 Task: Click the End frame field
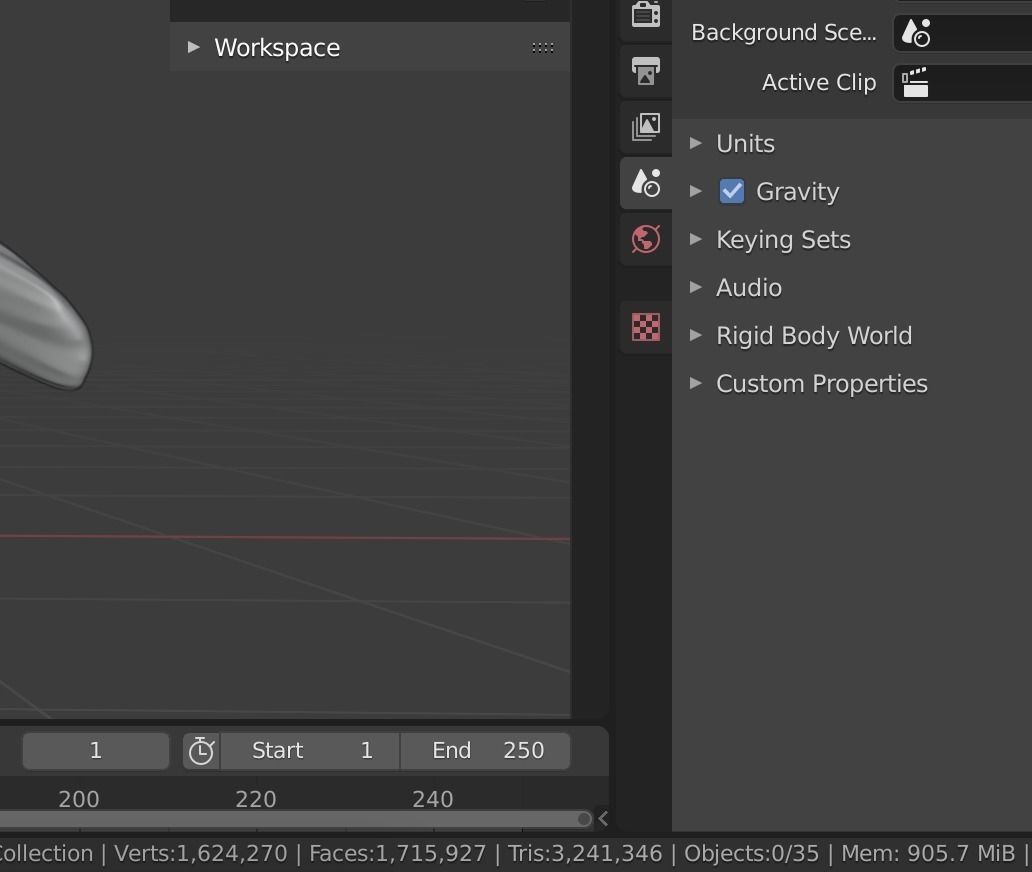coord(486,751)
